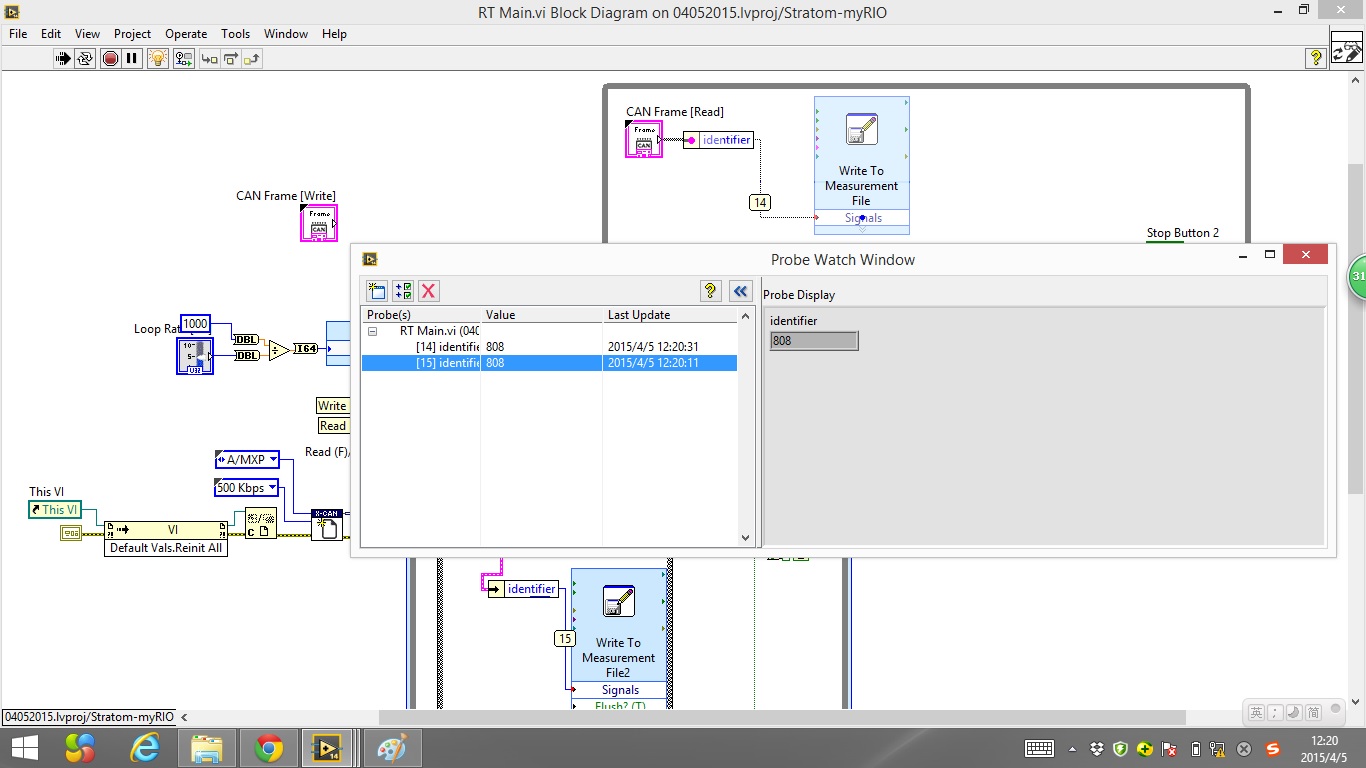Click the Step Out toolbar button
Viewport: 1366px width, 768px height.
tap(252, 59)
